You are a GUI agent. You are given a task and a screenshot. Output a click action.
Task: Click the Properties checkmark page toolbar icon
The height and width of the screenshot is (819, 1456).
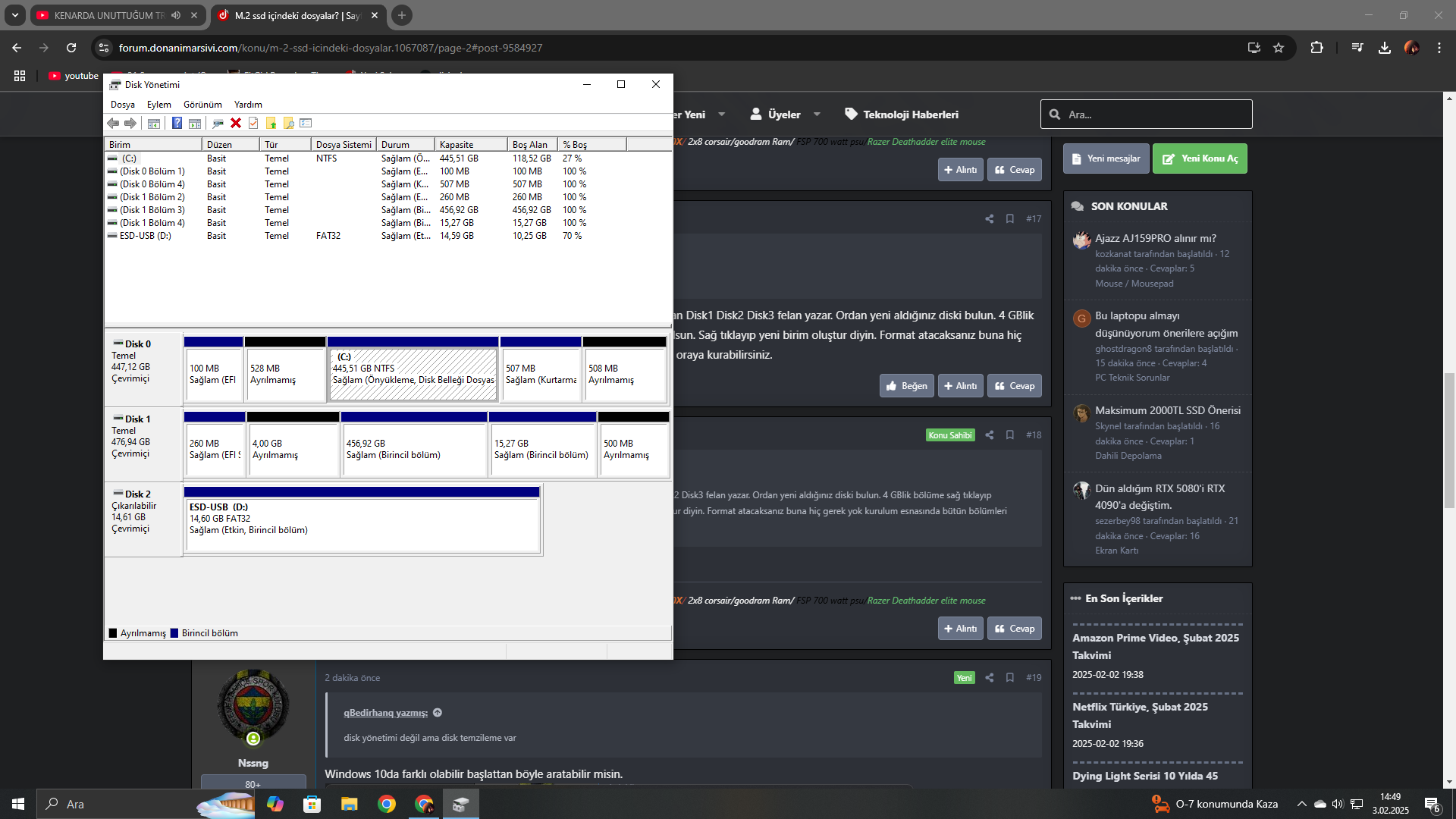coord(253,123)
